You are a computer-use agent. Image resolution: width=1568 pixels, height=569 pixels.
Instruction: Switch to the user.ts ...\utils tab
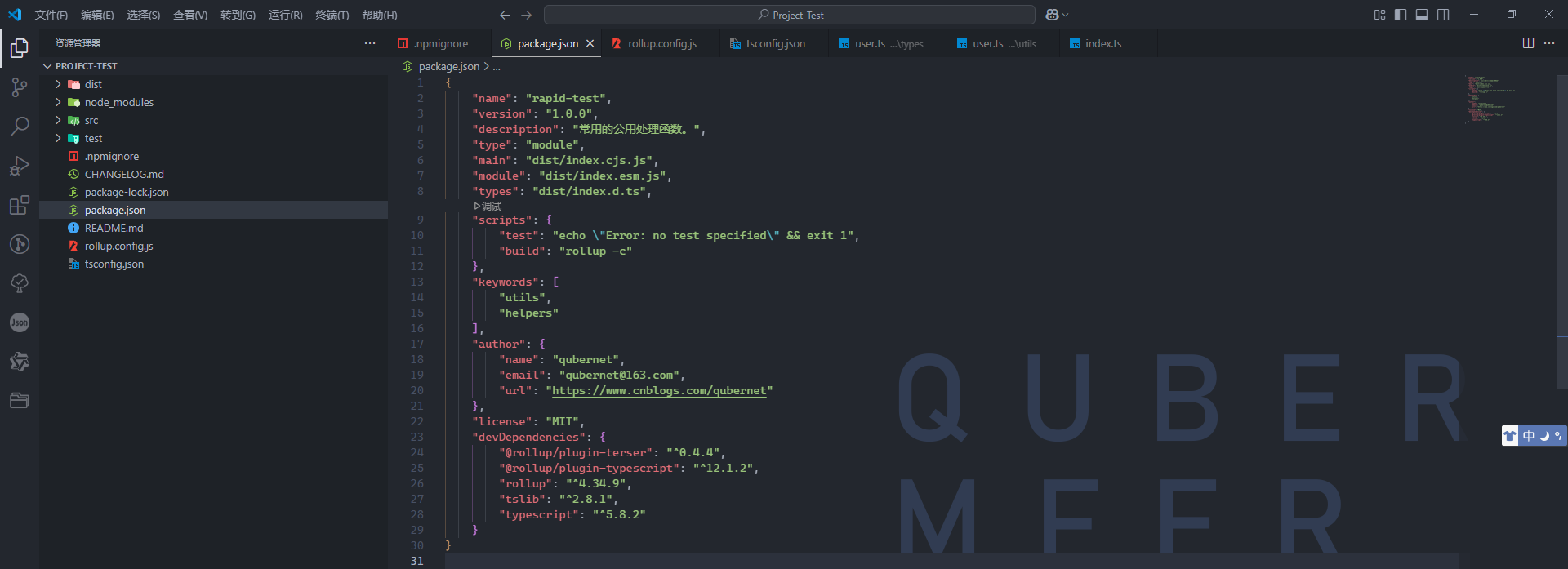[x=1004, y=43]
